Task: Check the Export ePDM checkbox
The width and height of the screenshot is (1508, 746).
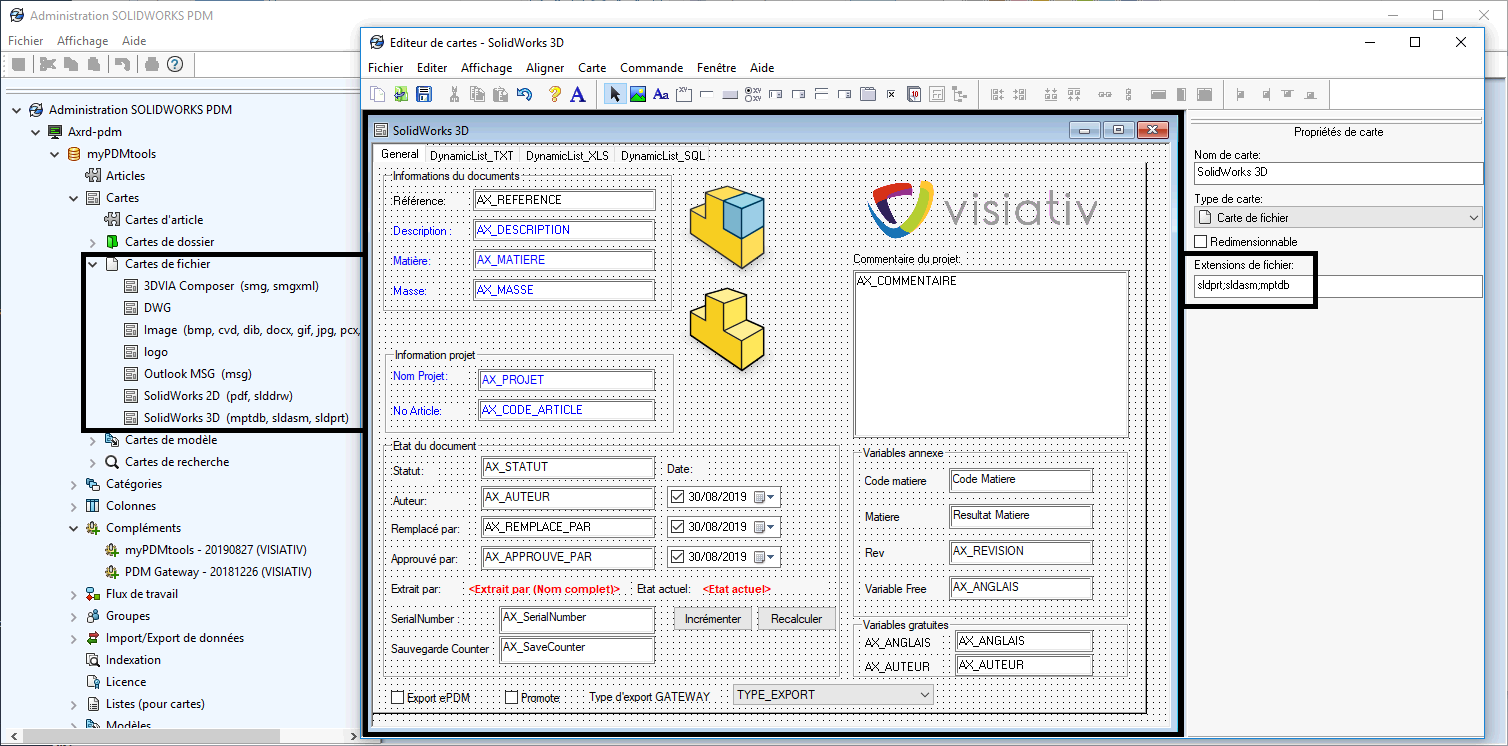Action: (398, 697)
